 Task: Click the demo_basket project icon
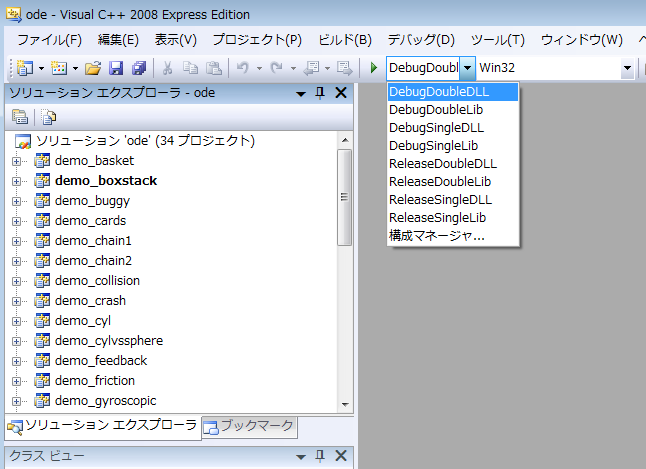42,161
